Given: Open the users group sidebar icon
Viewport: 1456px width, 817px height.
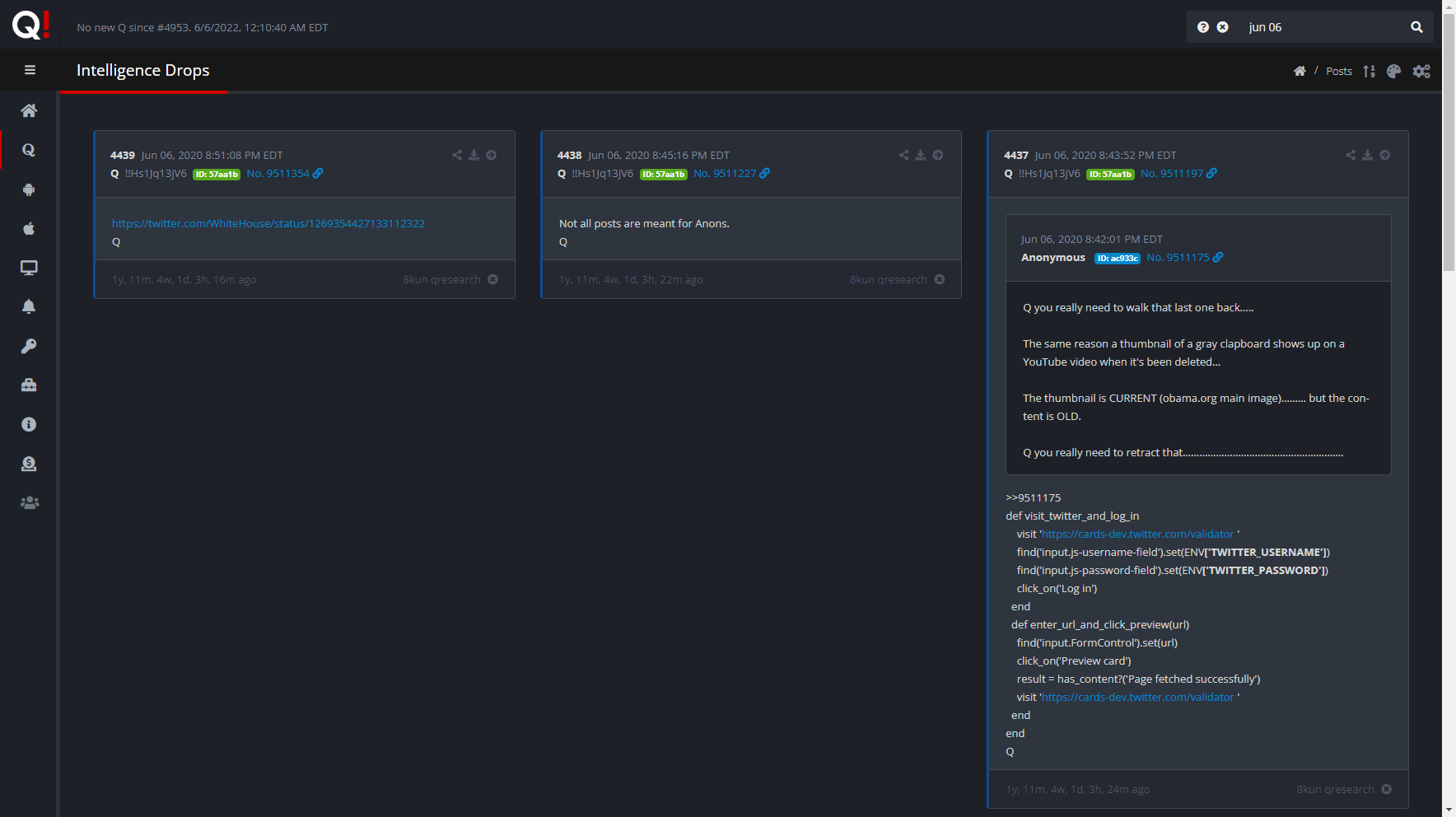Looking at the screenshot, I should click(x=29, y=502).
